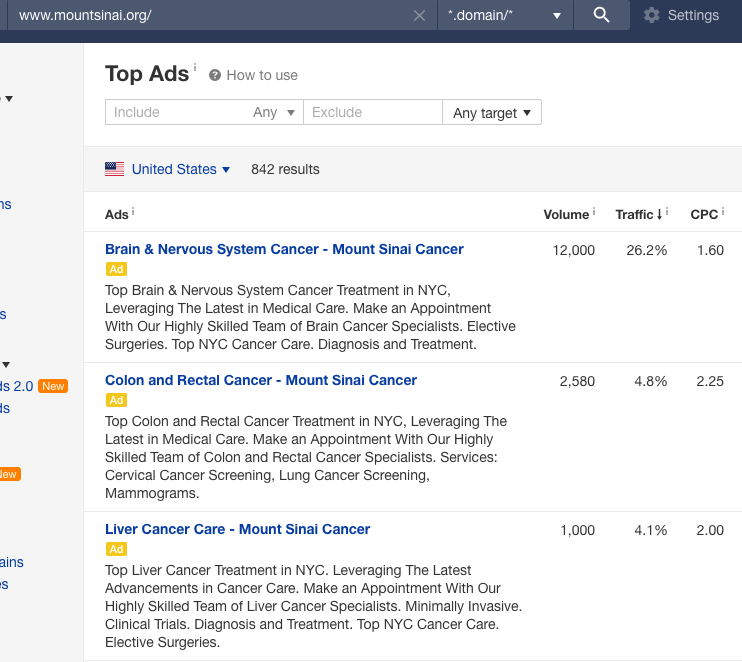This screenshot has height=662, width=742.
Task: Click the Liver Cancer ad description text
Action: click(x=313, y=606)
